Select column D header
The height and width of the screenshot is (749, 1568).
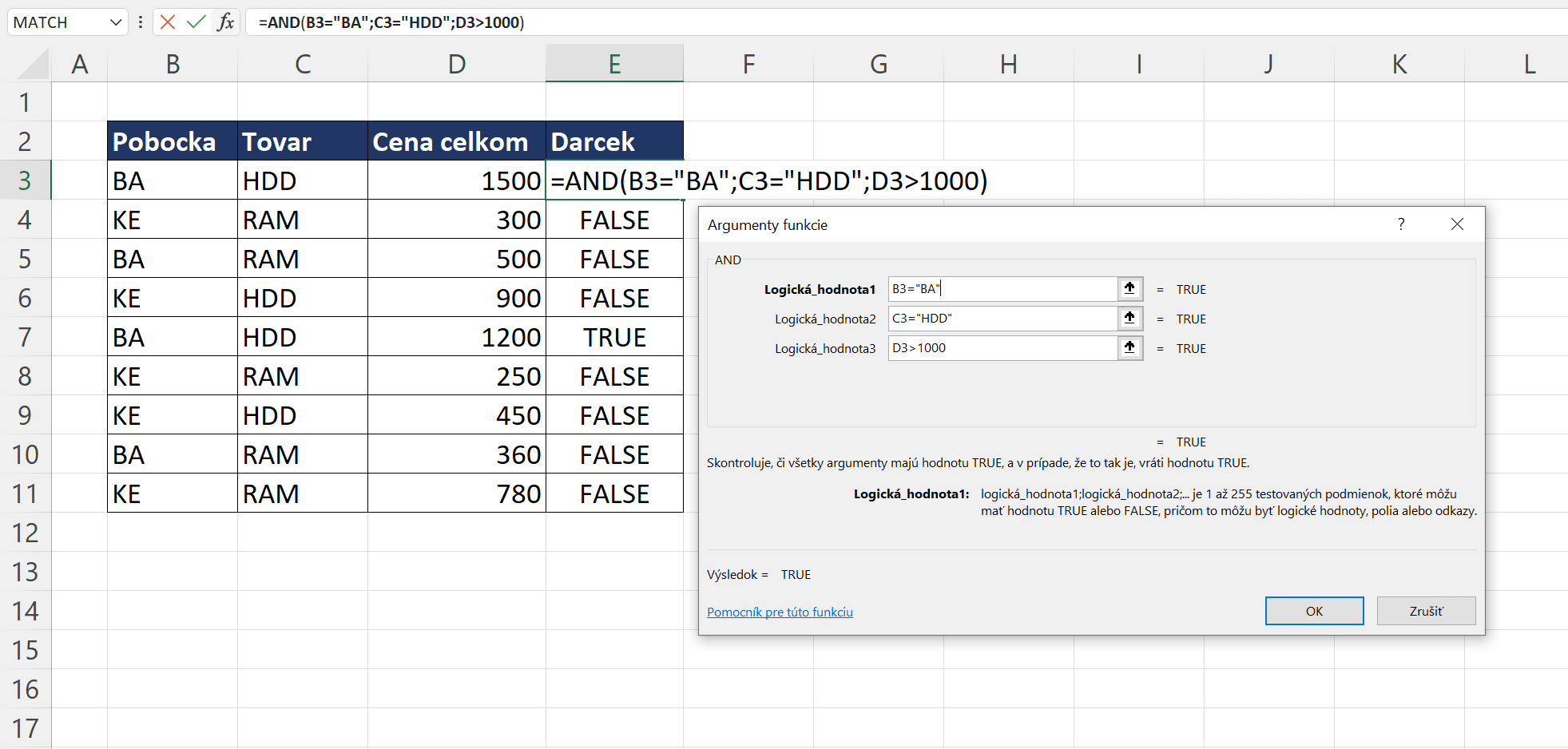tap(457, 64)
